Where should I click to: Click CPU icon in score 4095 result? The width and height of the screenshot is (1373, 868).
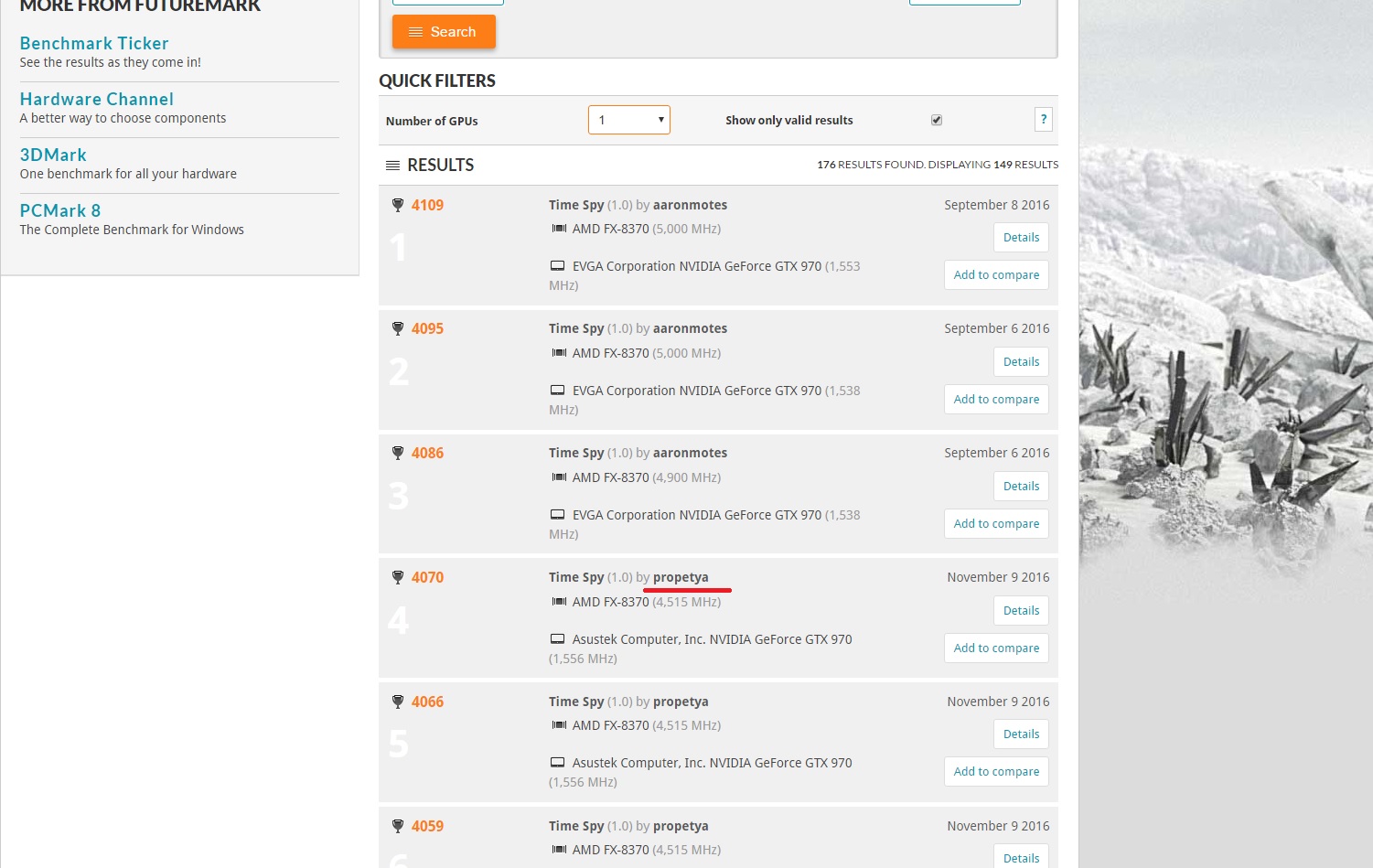pos(559,353)
